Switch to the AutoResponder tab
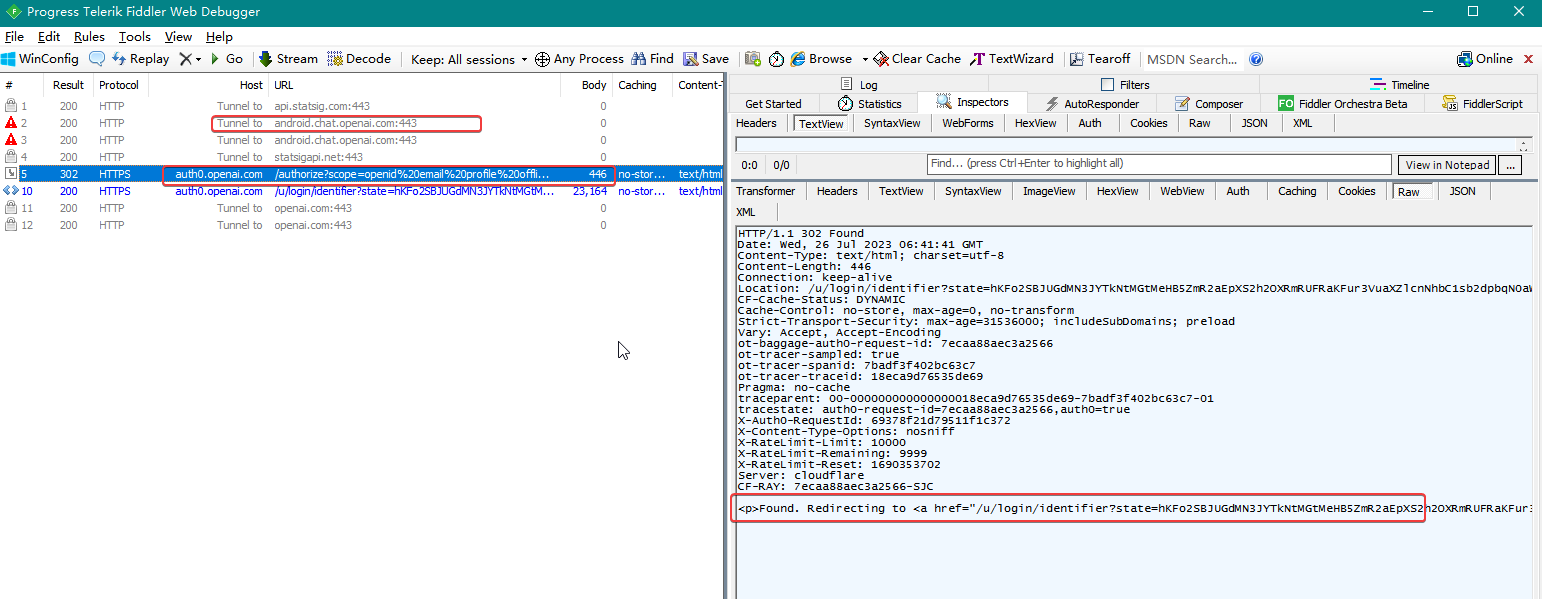The height and width of the screenshot is (599, 1542). coord(1091,104)
